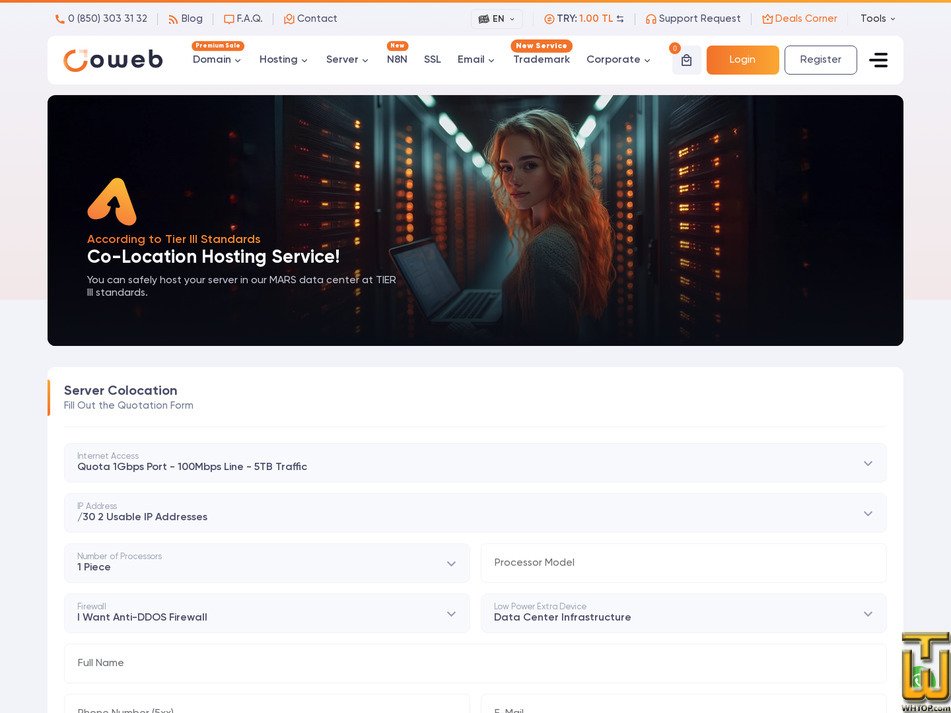
Task: Click the flag icon beside EN
Action: [x=483, y=18]
